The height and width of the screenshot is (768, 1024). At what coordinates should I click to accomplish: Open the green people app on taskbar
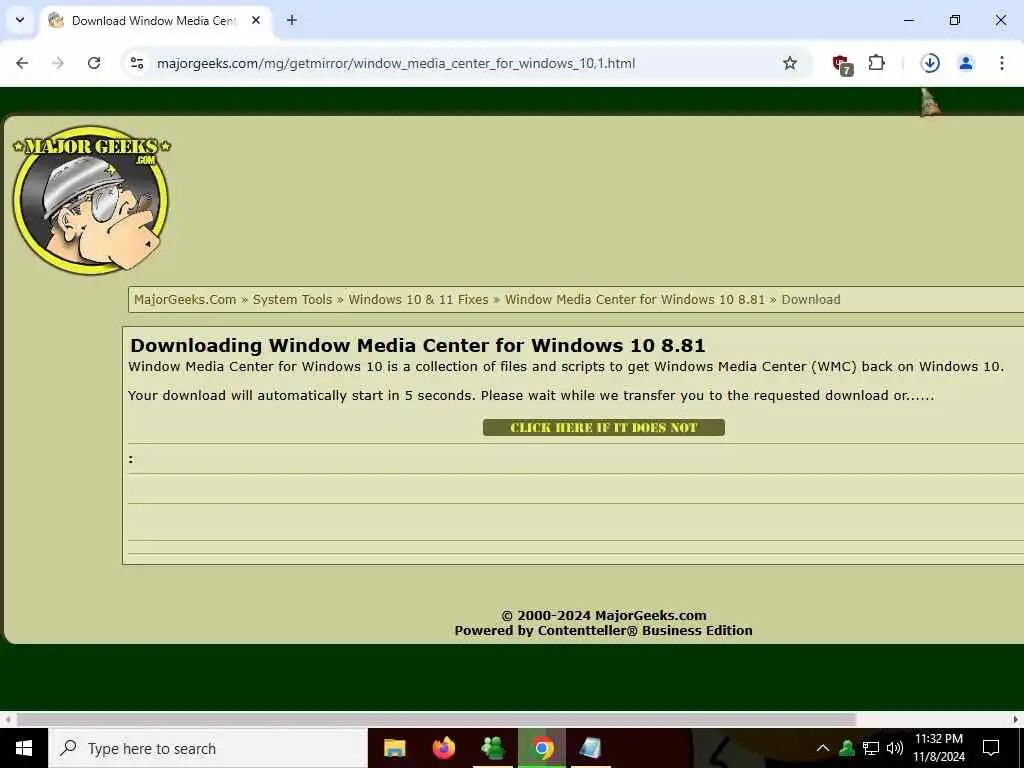pyautogui.click(x=493, y=748)
